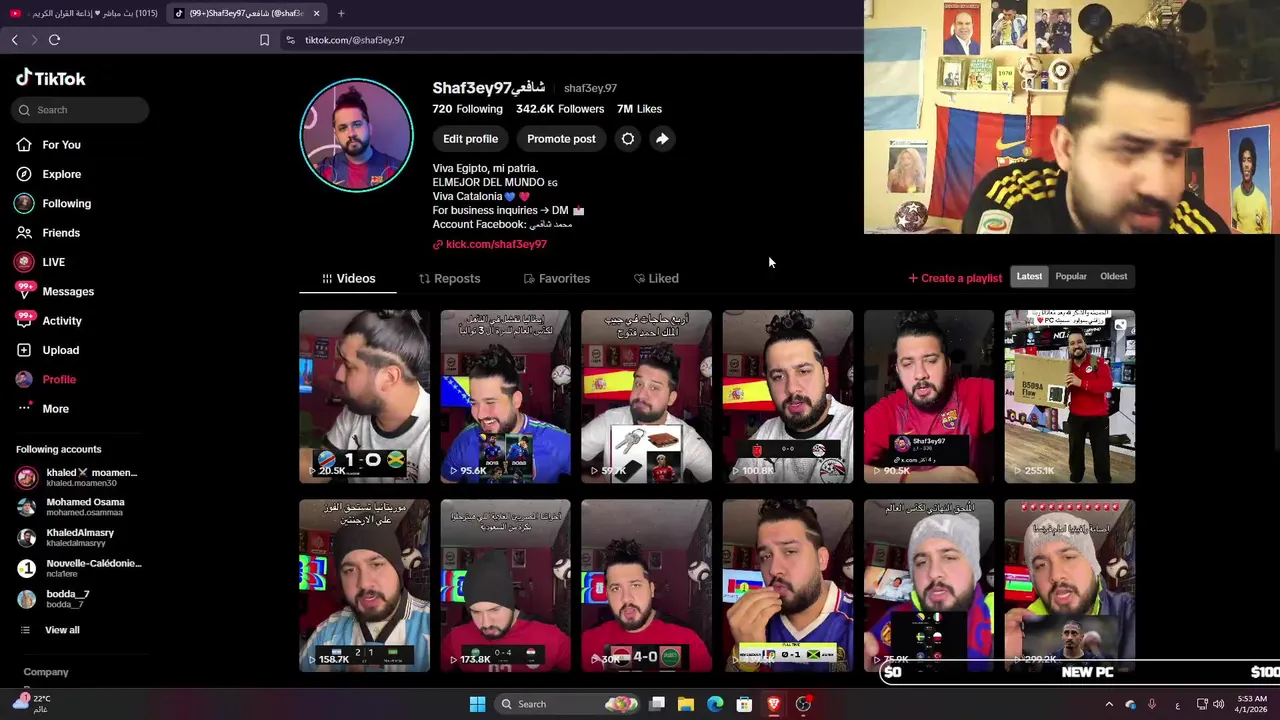1280x720 pixels.
Task: Switch to the Videos tab
Action: [348, 278]
